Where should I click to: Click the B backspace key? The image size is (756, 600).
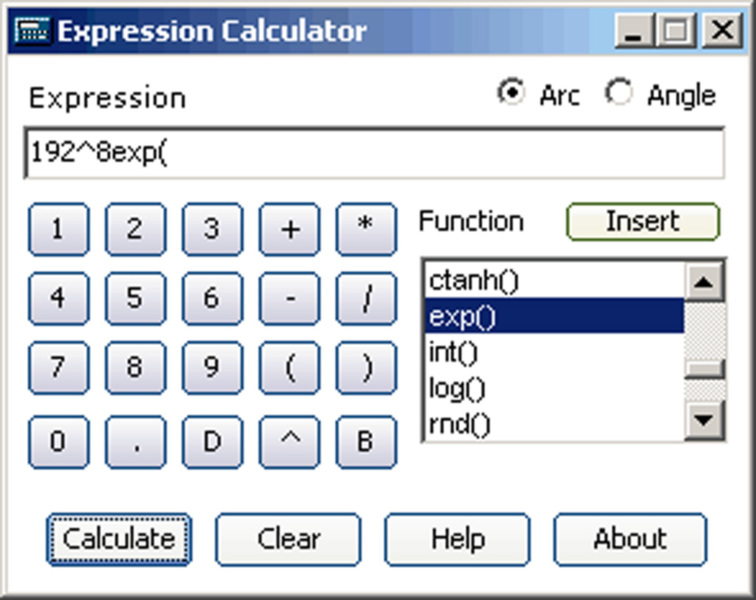tap(366, 441)
